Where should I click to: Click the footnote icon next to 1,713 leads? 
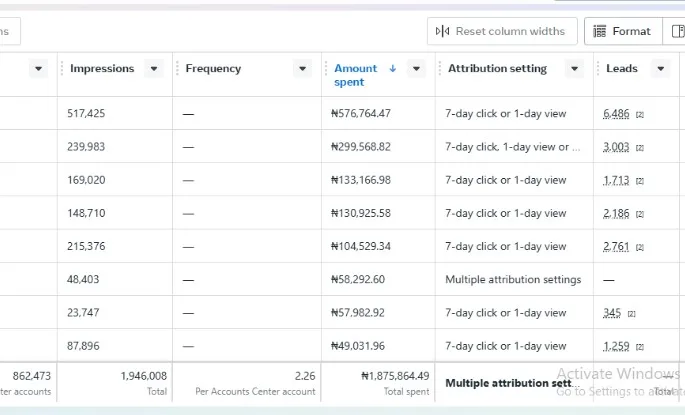pos(640,181)
